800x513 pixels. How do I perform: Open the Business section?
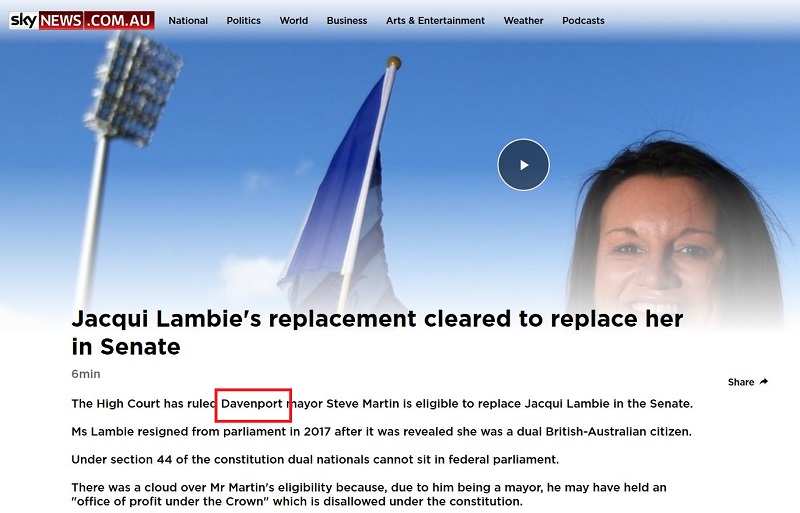(x=347, y=21)
